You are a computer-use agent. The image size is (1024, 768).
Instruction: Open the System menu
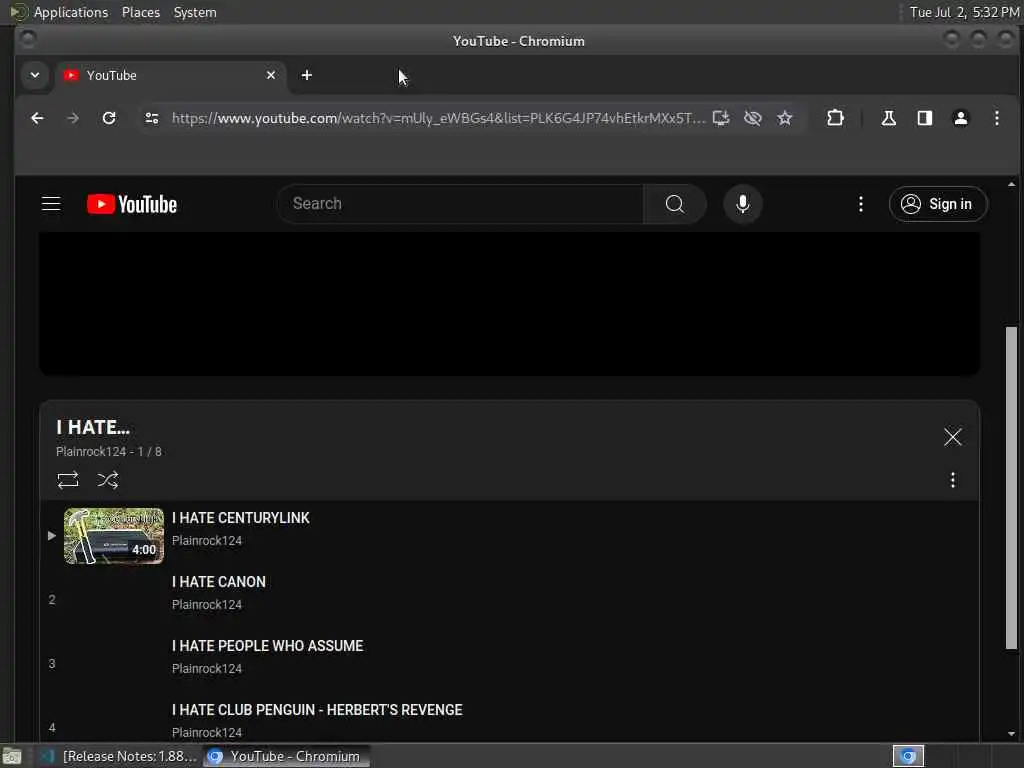195,12
